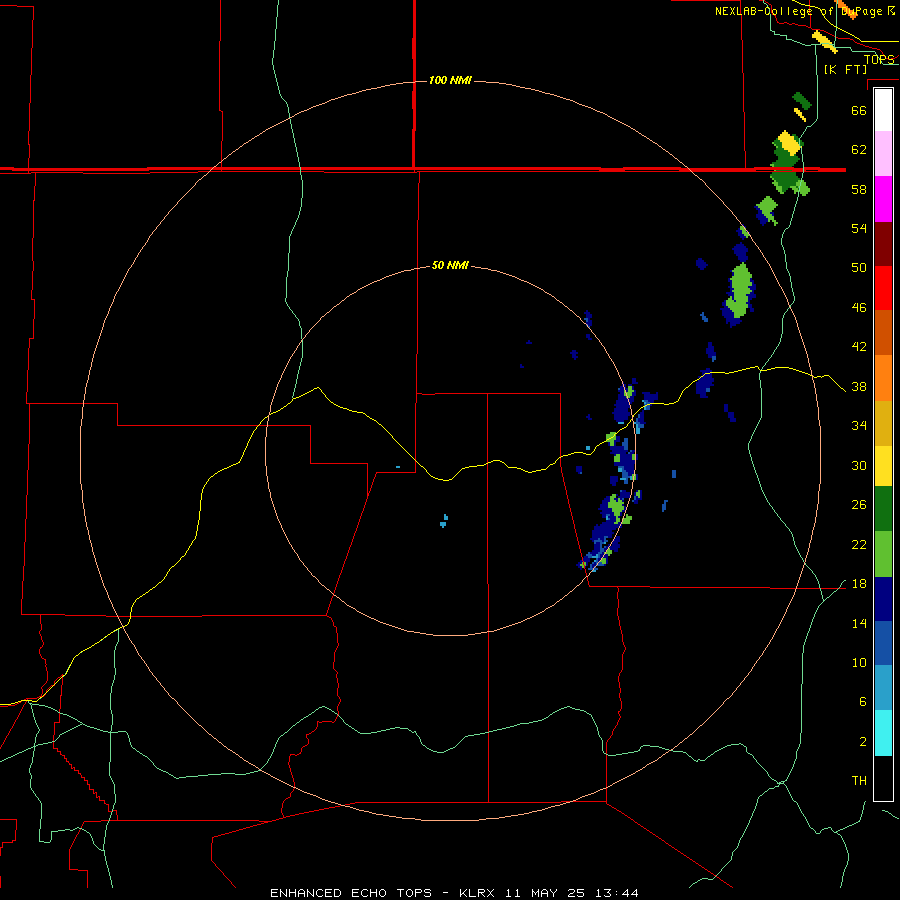Screen dimensions: 900x900
Task: Click the light-green echo cell on the 50 NMI ring
Action: pos(616,506)
